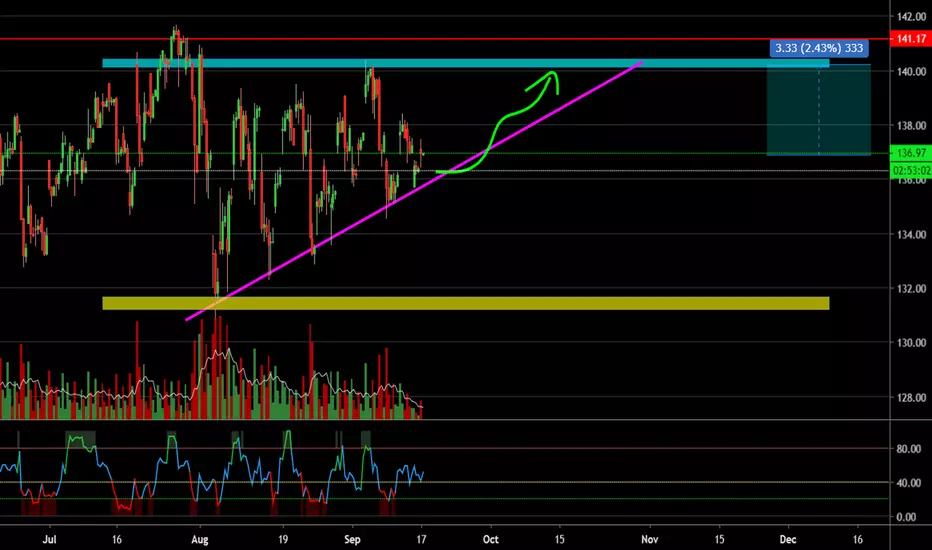The width and height of the screenshot is (932, 550).
Task: Select the cyan resistance zone rectangle
Action: pyautogui.click(x=465, y=63)
